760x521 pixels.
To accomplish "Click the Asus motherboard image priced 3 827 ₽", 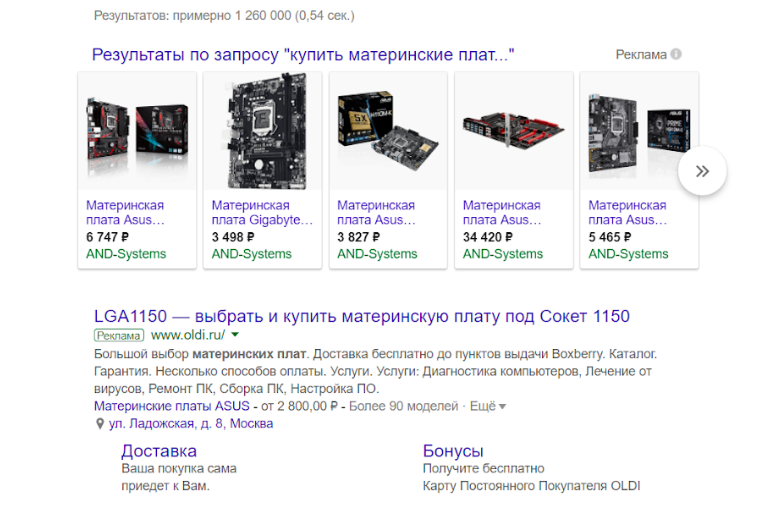I will (x=388, y=131).
